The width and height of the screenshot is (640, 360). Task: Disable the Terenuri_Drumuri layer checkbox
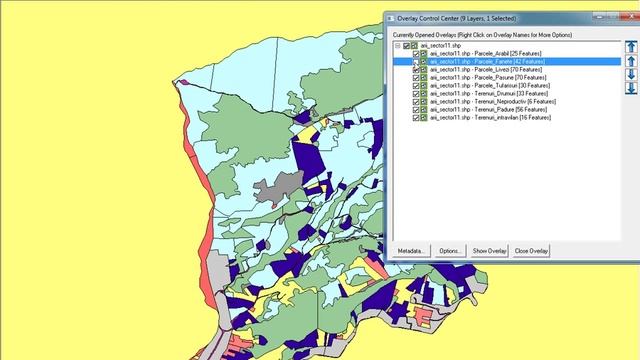(x=416, y=93)
